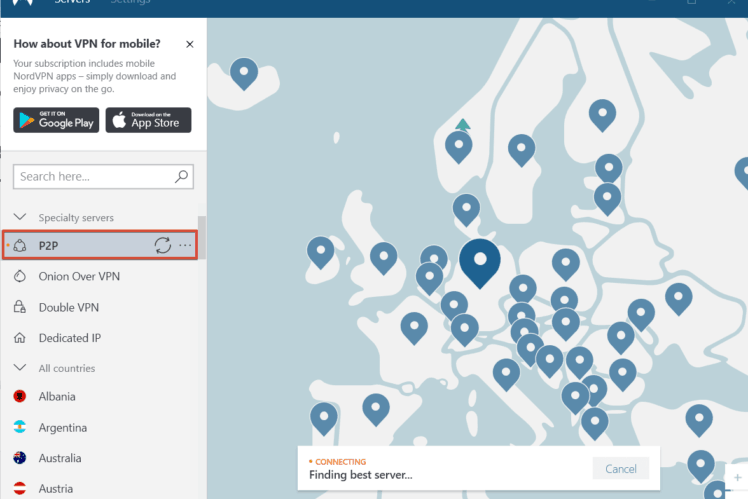Select the France map pin
Viewport: 748px width, 499px height.
[414, 328]
